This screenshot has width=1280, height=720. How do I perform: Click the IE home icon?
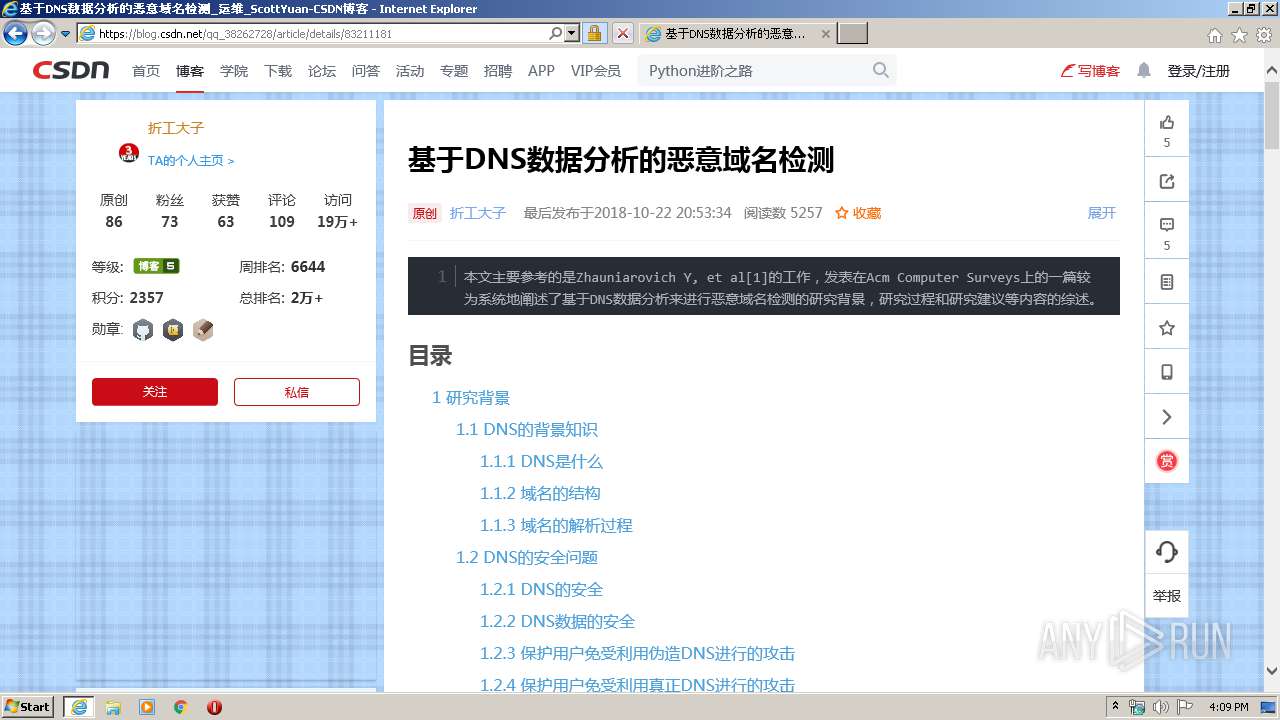click(x=1214, y=35)
